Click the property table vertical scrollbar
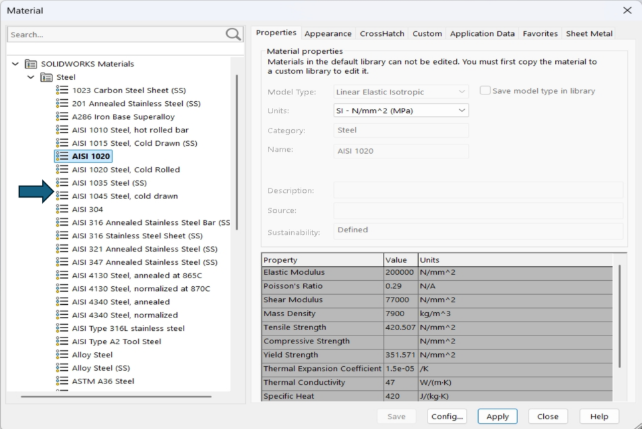The height and width of the screenshot is (430, 642). click(x=619, y=316)
